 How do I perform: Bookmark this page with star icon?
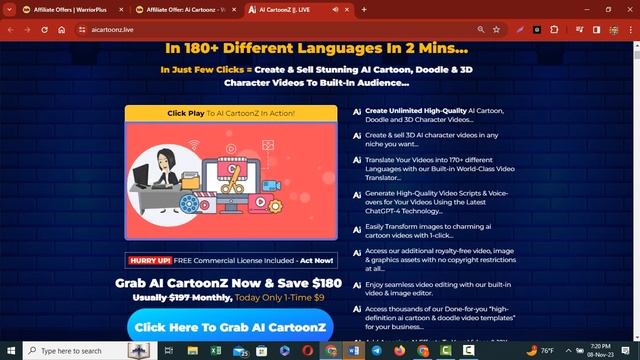click(496, 29)
